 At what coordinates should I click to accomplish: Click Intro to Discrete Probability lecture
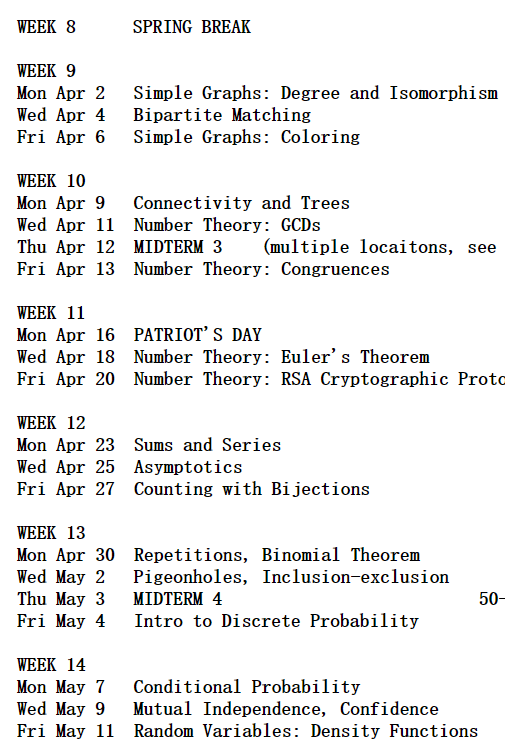click(276, 621)
